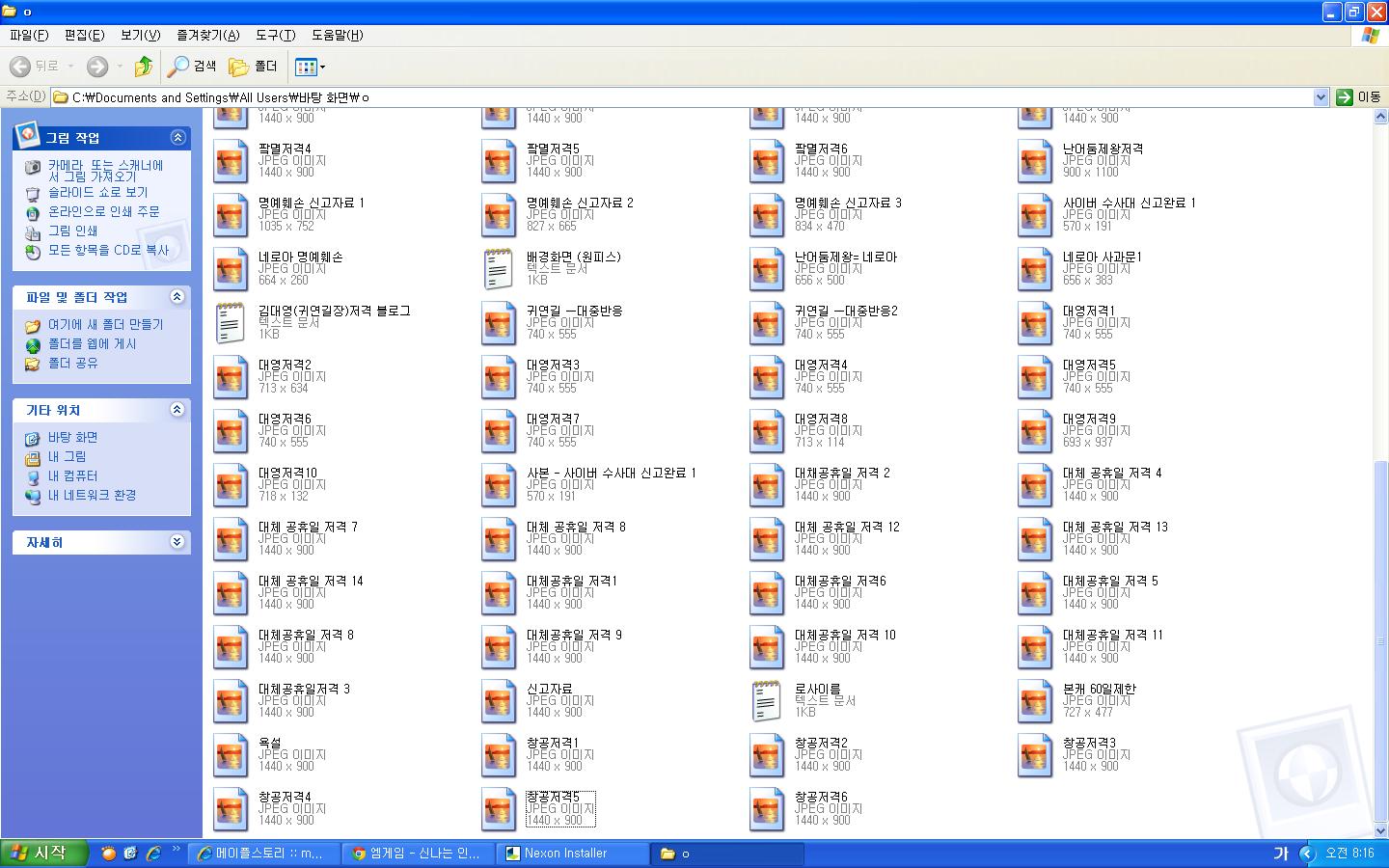Click 카메라 또는 스캐너에서 그림 가져오기 link
This screenshot has width=1389, height=868.
point(106,171)
